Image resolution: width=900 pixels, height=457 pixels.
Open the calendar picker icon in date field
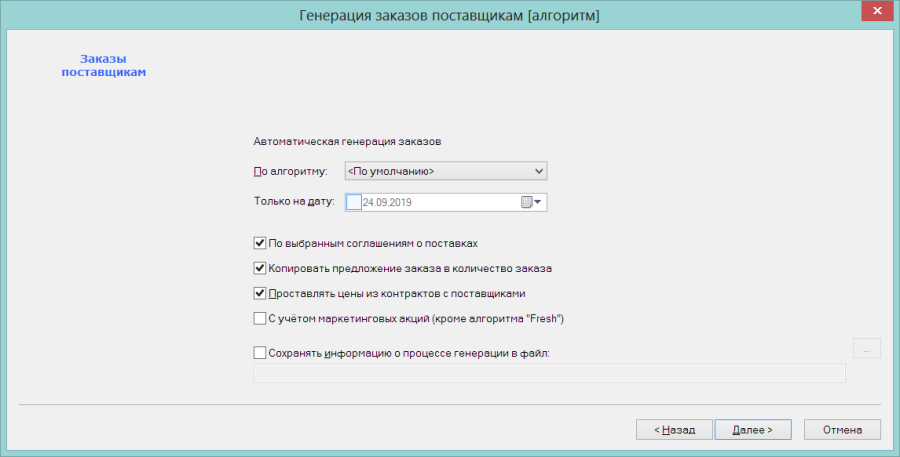point(526,202)
